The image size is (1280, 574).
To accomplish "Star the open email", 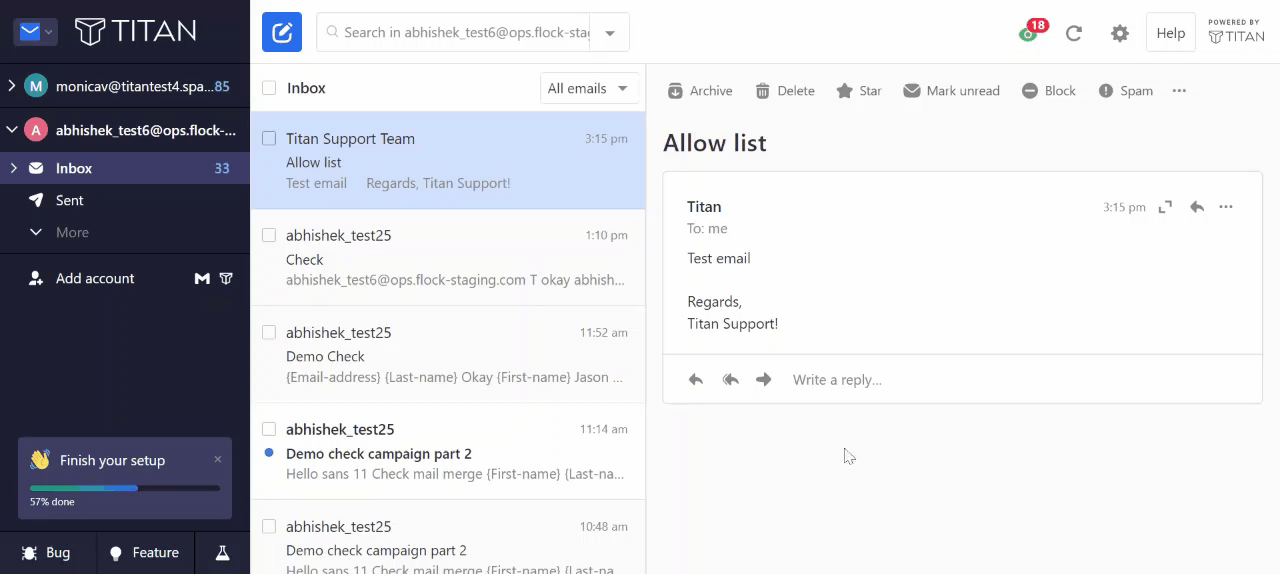I will point(858,91).
